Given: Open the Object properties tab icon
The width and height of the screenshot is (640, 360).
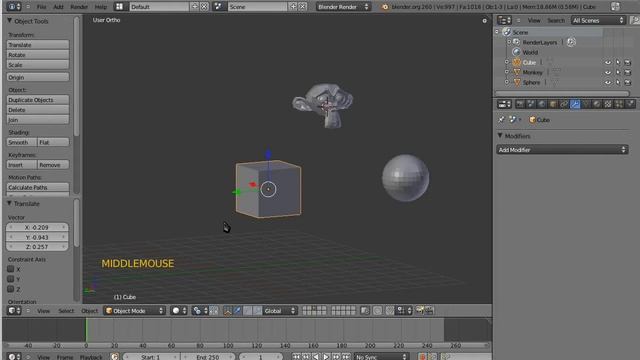Looking at the screenshot, I should tap(553, 104).
